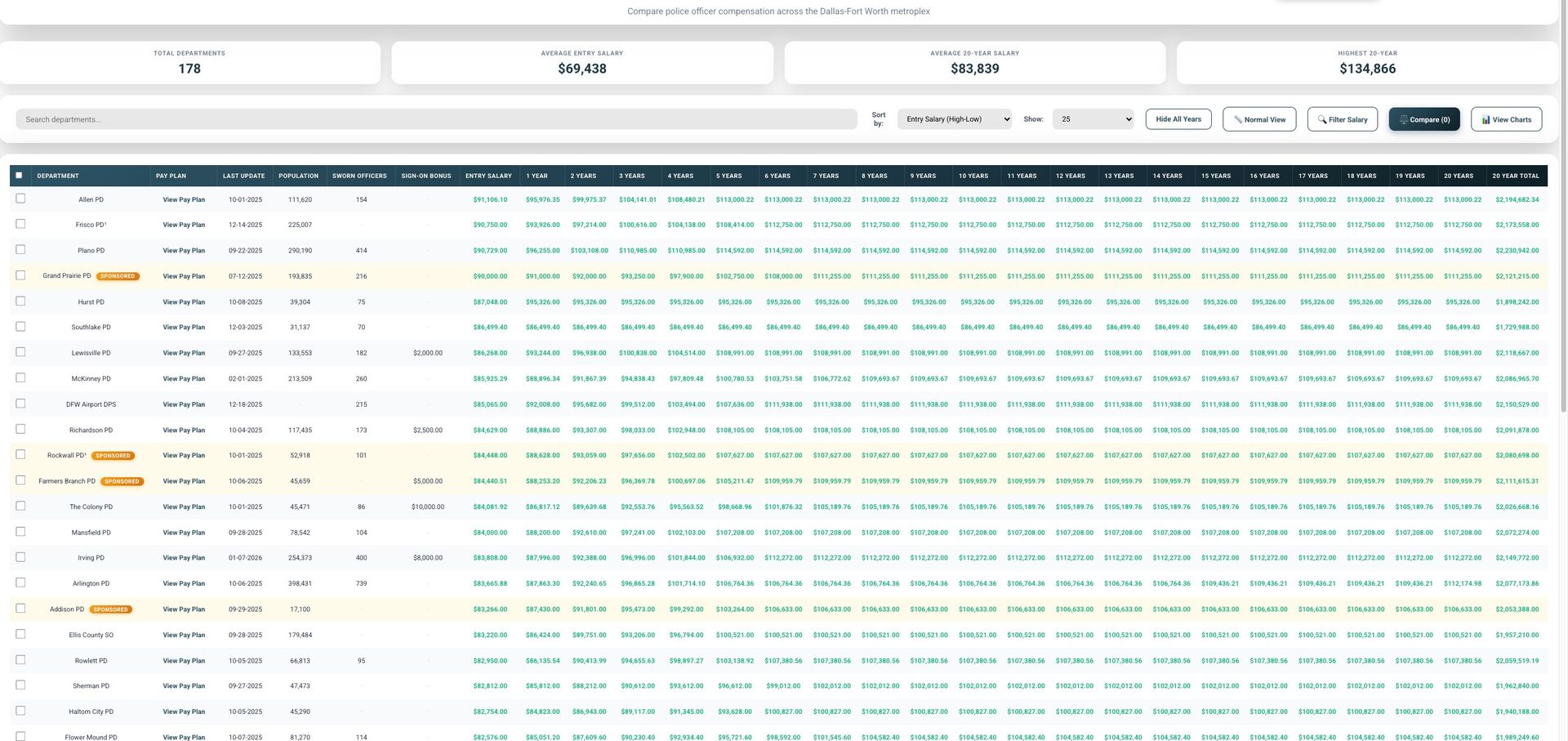Select the Irving PD row checkbox

click(x=20, y=557)
